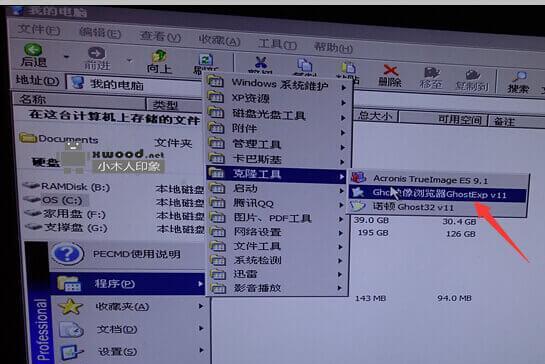Open PECMD使用说明 help icon

[67, 254]
